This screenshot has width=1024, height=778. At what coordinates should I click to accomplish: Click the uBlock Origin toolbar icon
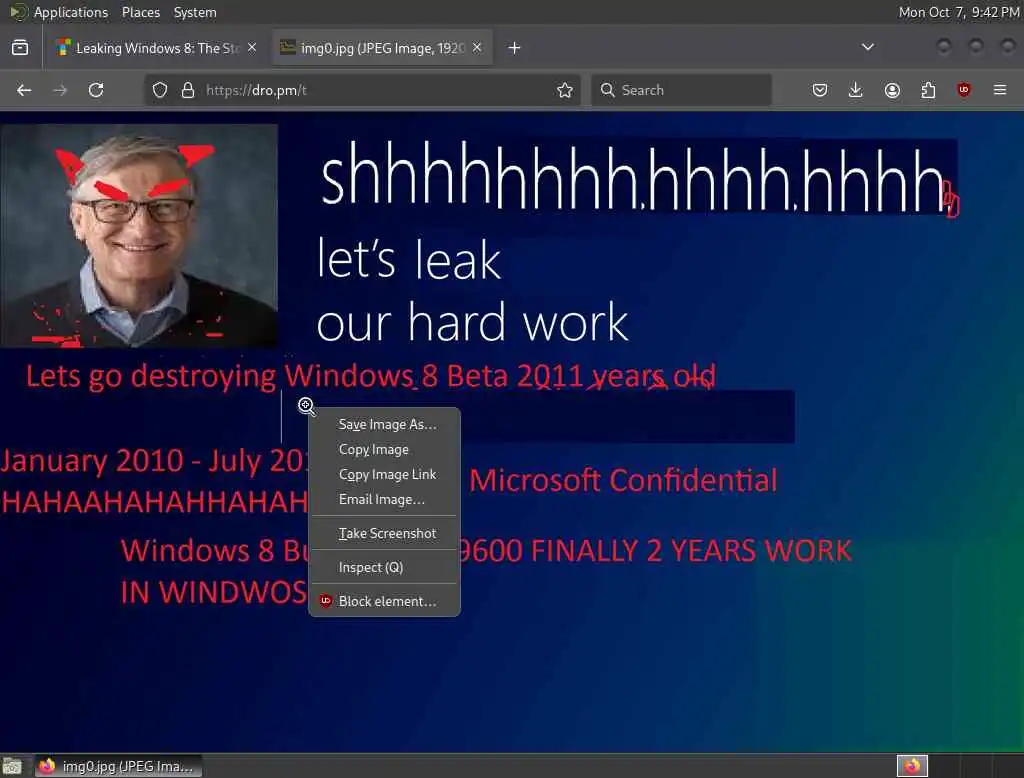tap(964, 90)
